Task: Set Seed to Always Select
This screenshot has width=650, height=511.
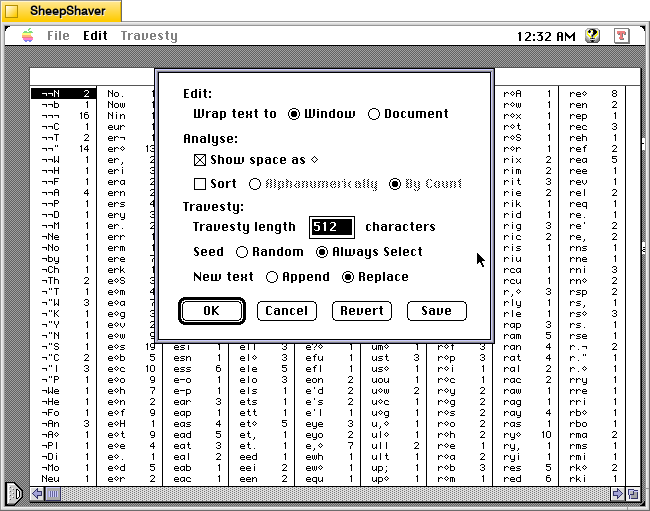Action: [x=369, y=252]
